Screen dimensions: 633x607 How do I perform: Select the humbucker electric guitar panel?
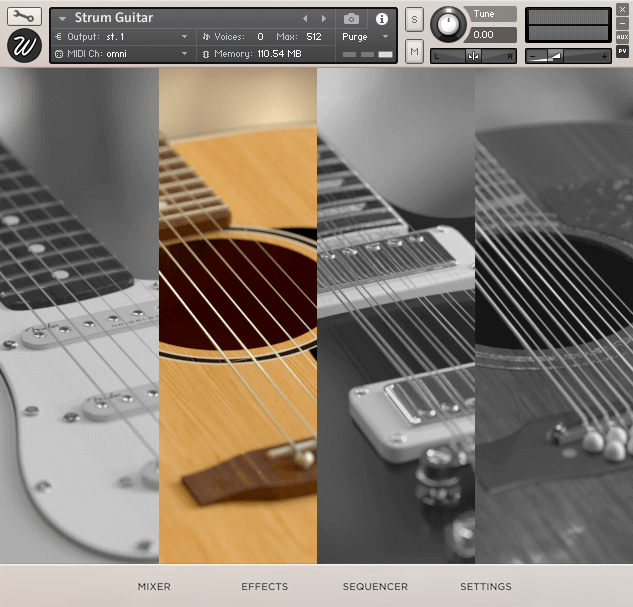396,315
